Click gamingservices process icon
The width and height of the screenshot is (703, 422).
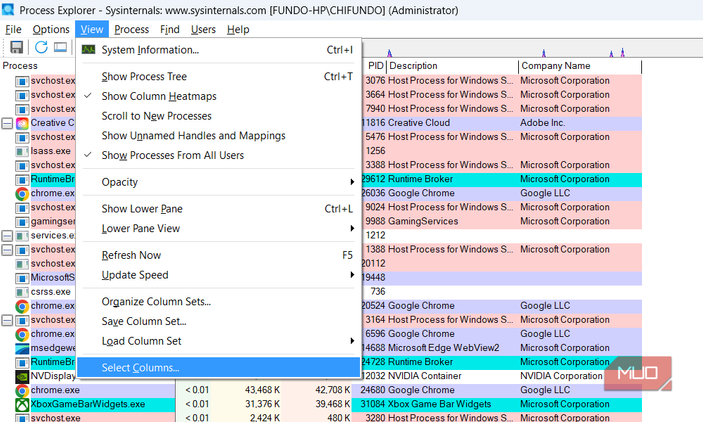22,222
